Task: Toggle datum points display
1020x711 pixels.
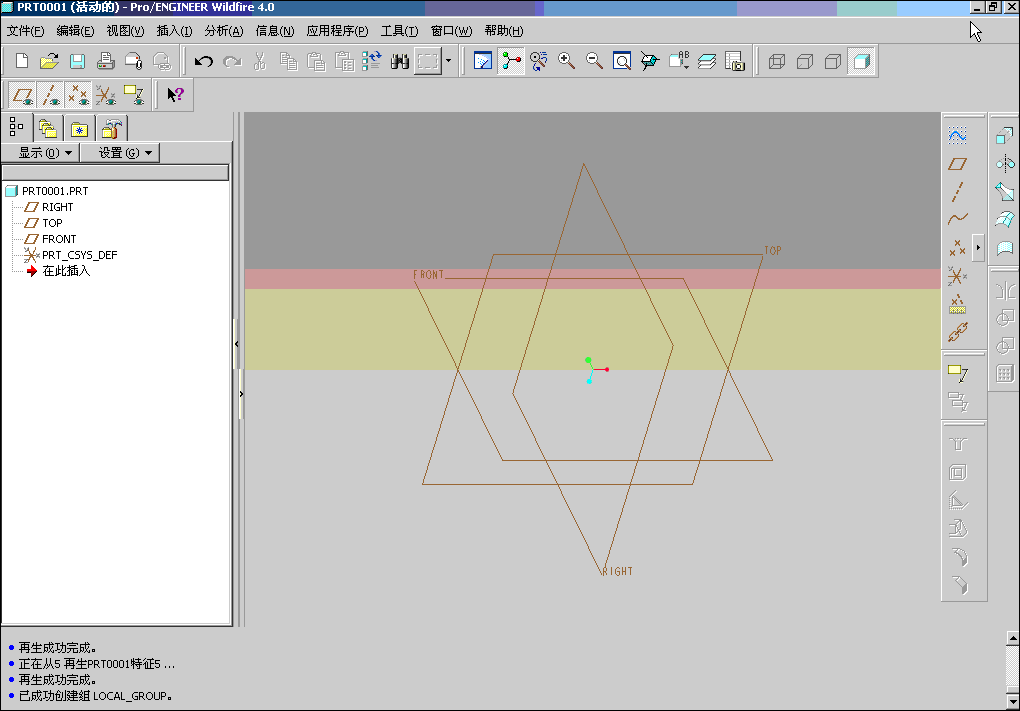Action: coord(79,95)
